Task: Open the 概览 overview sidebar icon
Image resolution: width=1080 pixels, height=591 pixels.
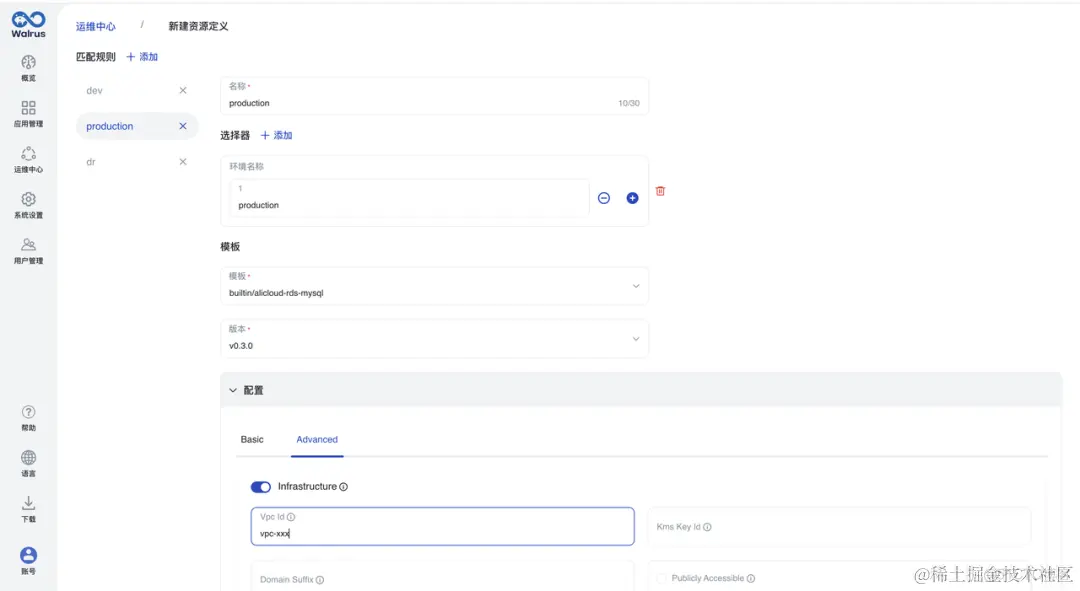Action: click(28, 68)
